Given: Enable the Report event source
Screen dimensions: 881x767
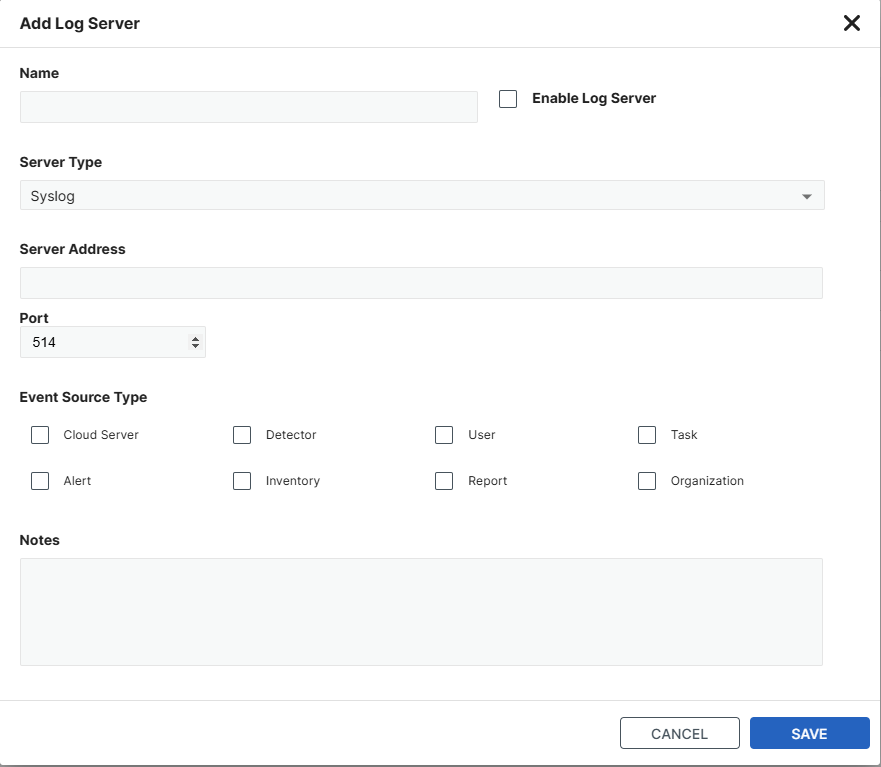Looking at the screenshot, I should (444, 481).
